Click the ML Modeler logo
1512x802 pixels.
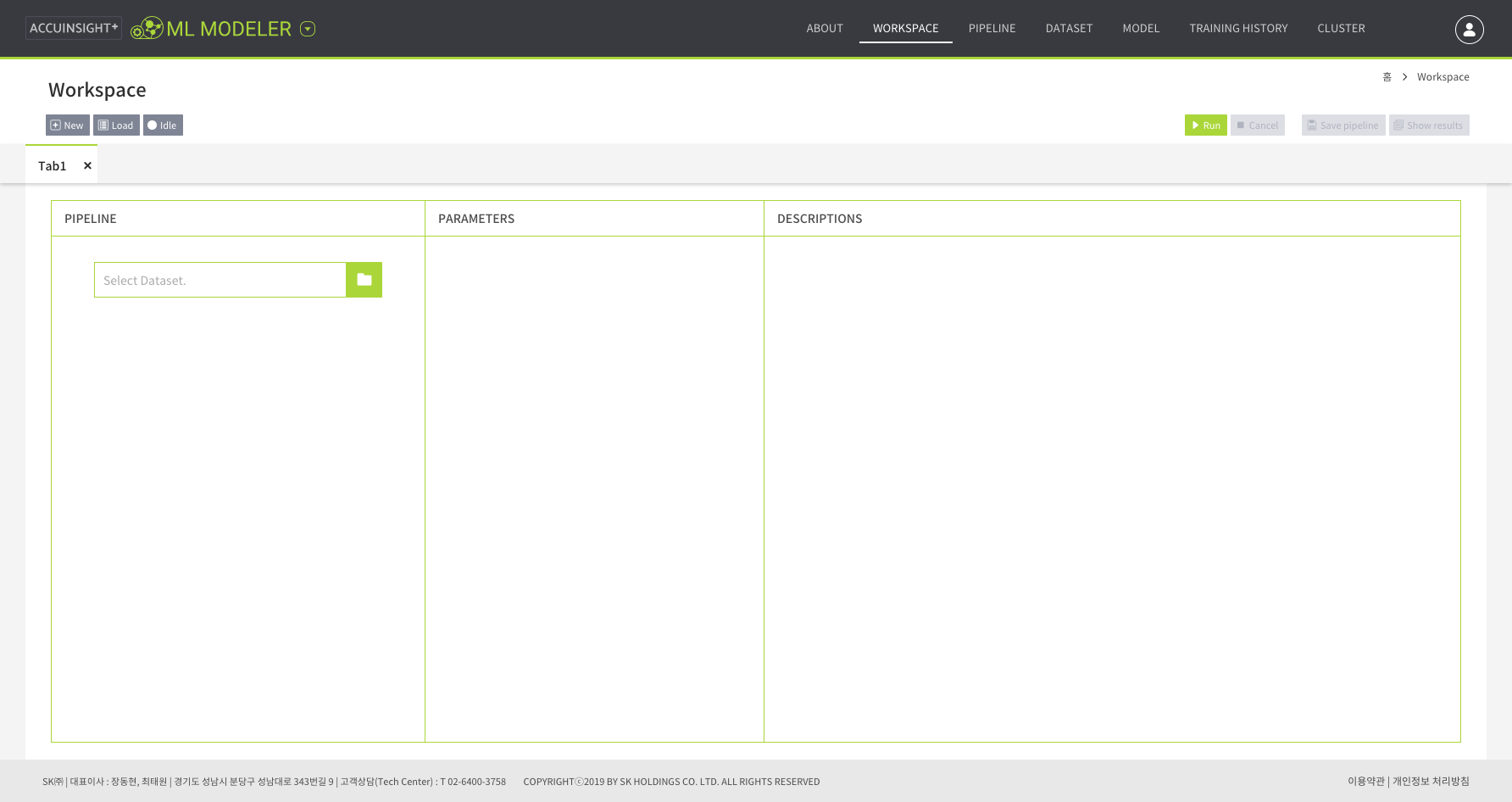click(x=211, y=29)
